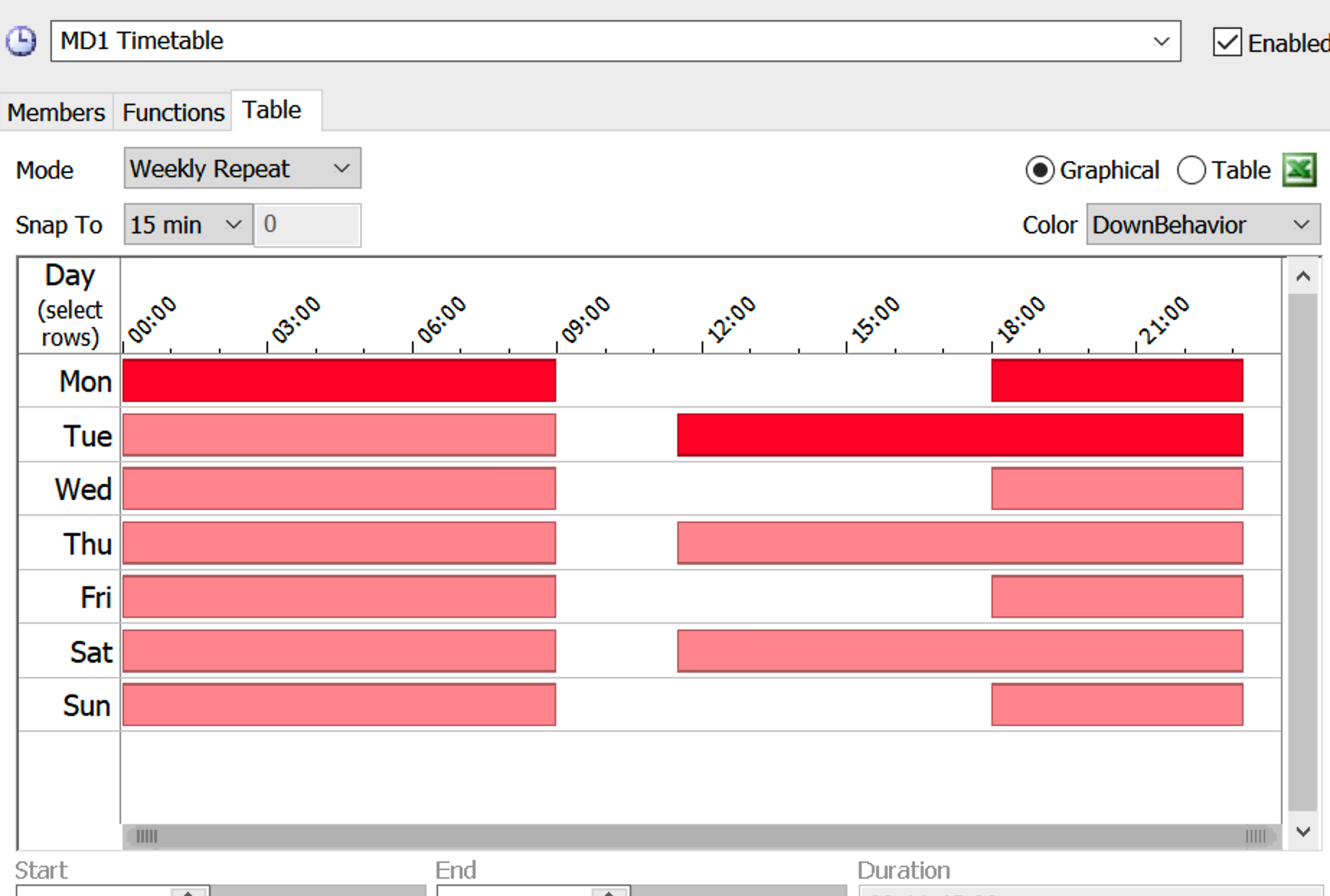Viewport: 1330px width, 896px height.
Task: Switch to the Members tab
Action: [56, 112]
